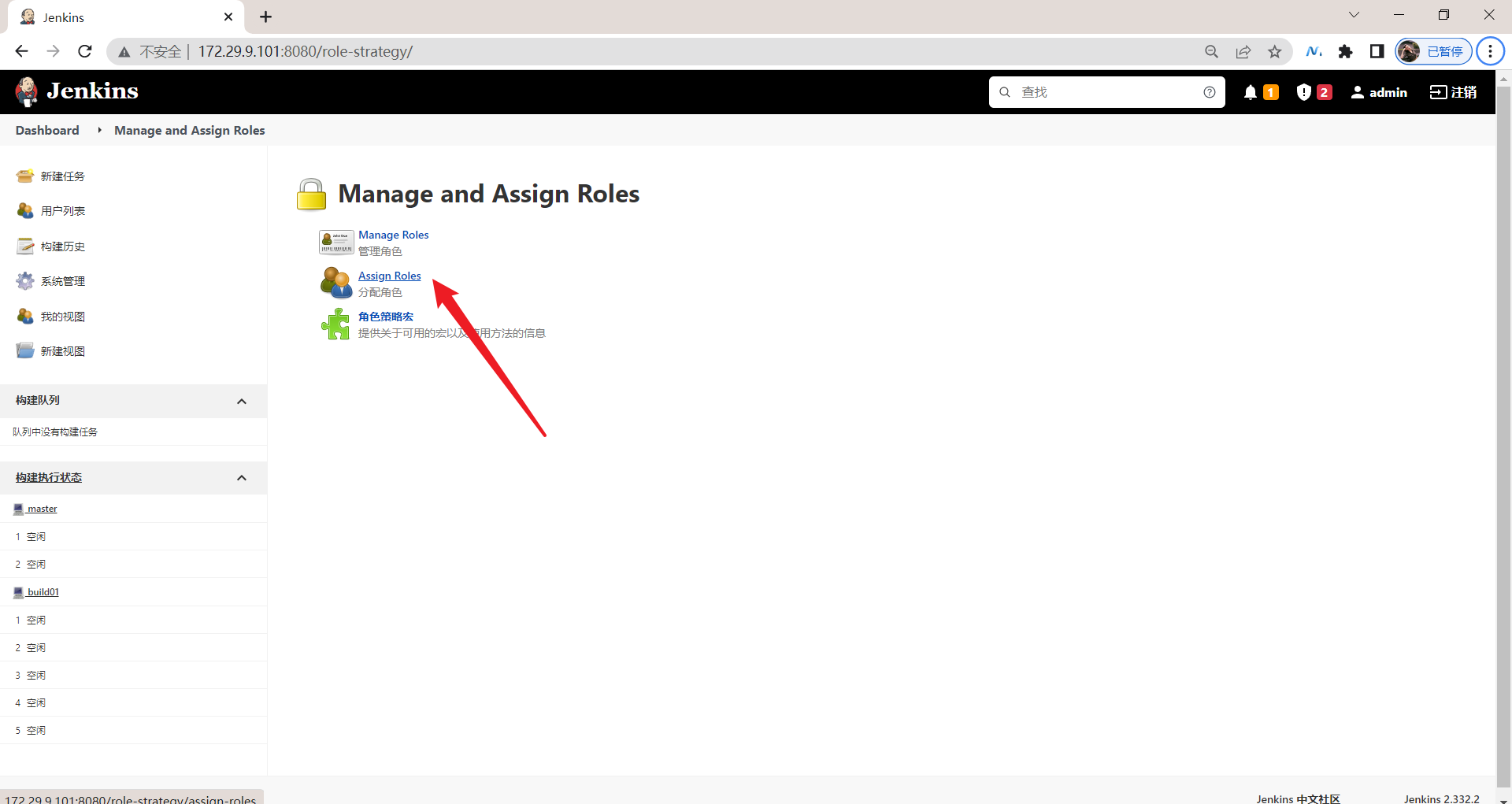This screenshot has width=1512, height=804.
Task: Click the 用户列表 people icon
Action: coord(25,210)
